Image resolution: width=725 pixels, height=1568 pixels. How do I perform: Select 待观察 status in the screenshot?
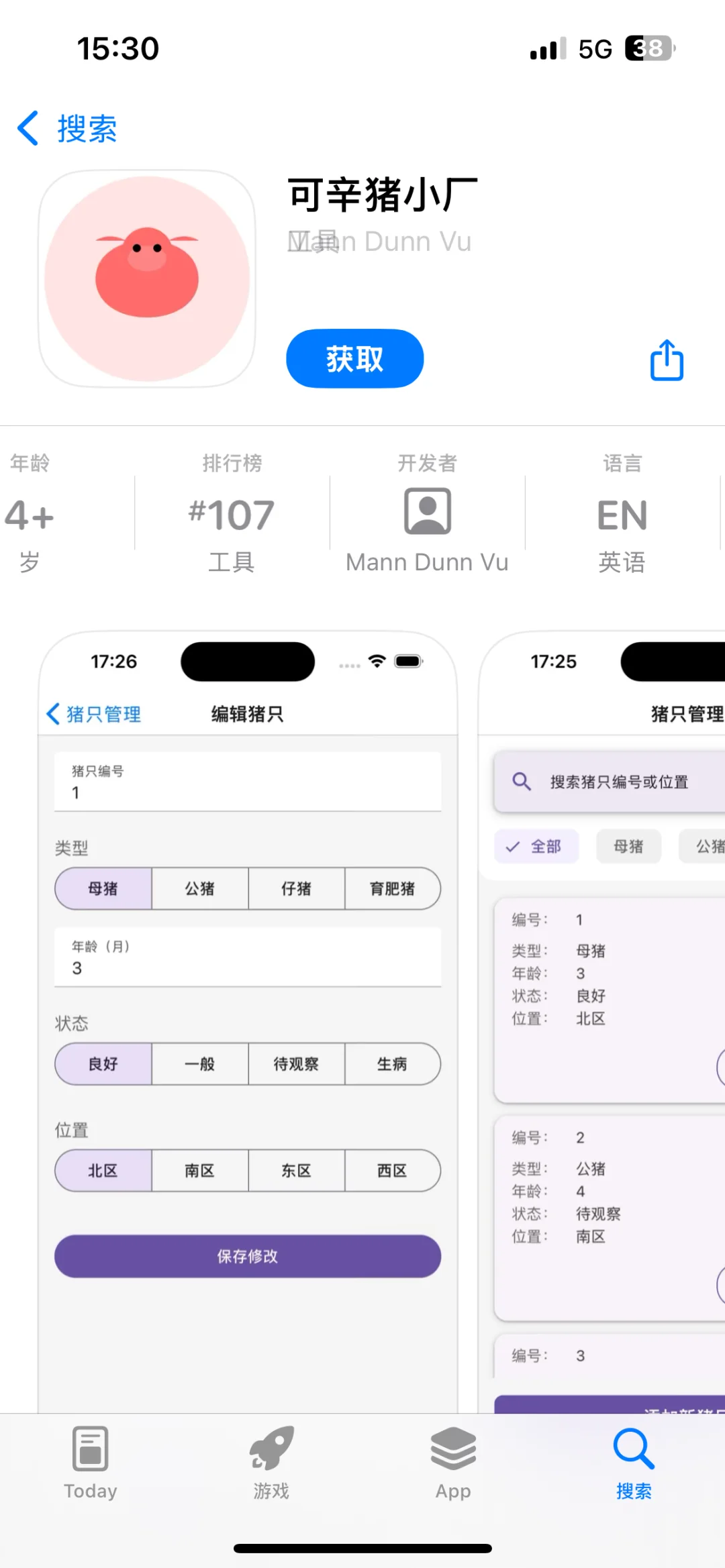296,1063
